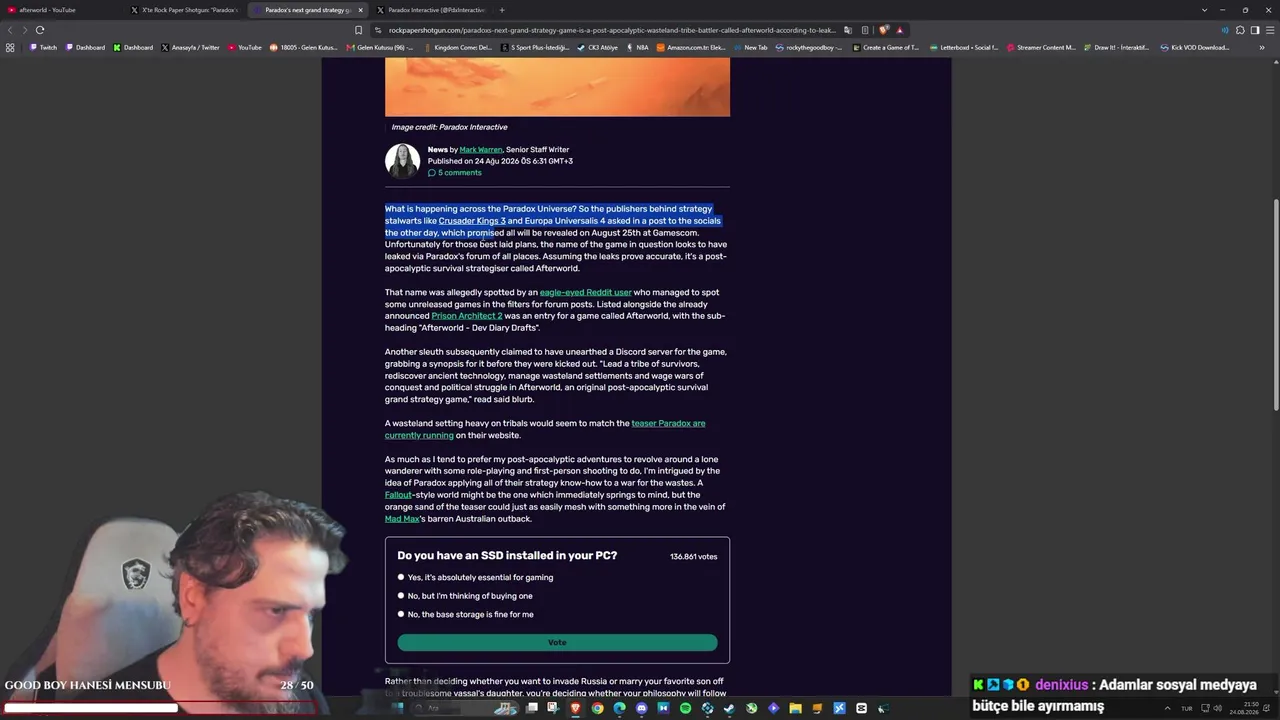Follow the 'eagle-eyed Reddit user' link
The image size is (1280, 720).
pos(585,292)
